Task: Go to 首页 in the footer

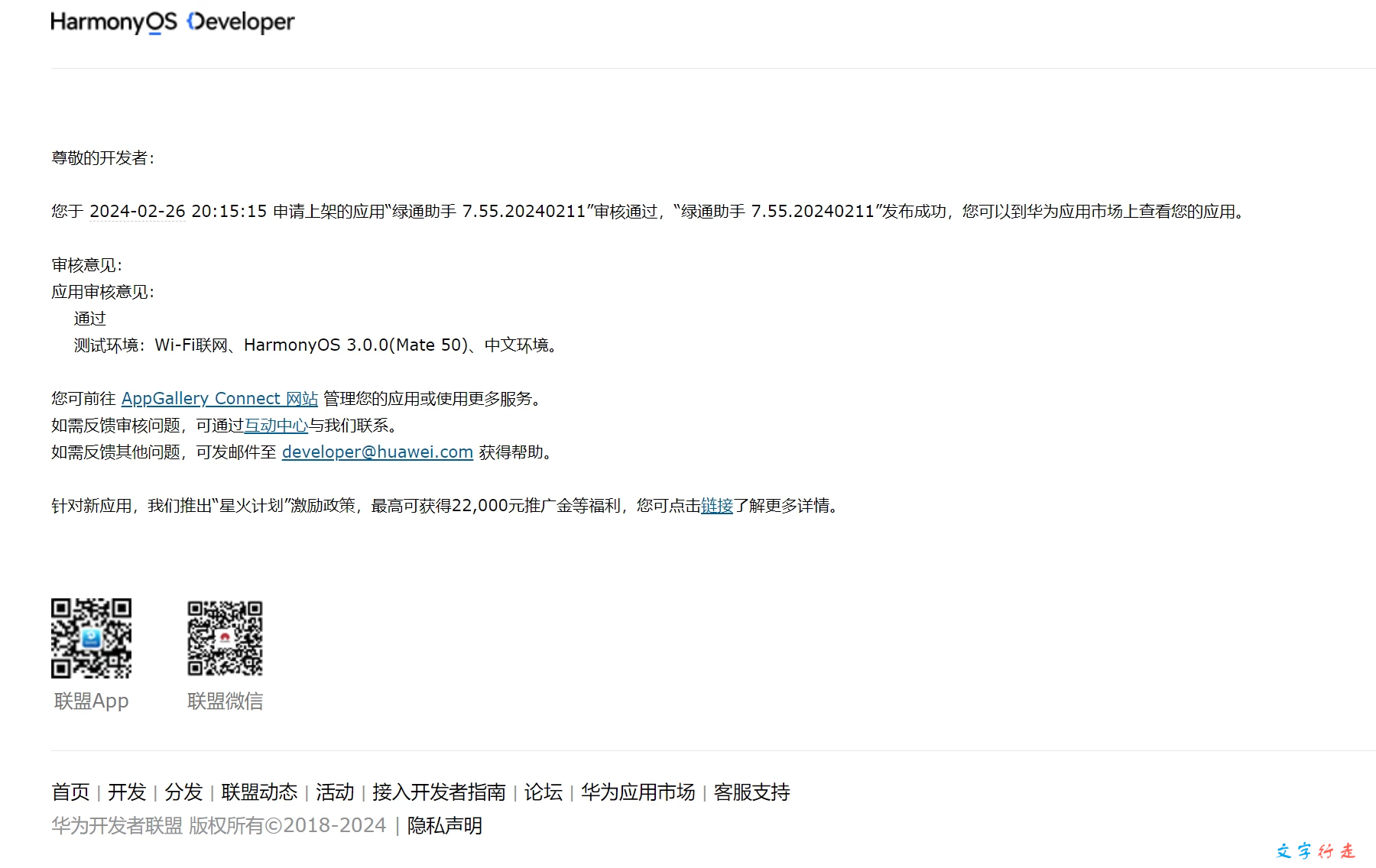Action: [x=70, y=792]
